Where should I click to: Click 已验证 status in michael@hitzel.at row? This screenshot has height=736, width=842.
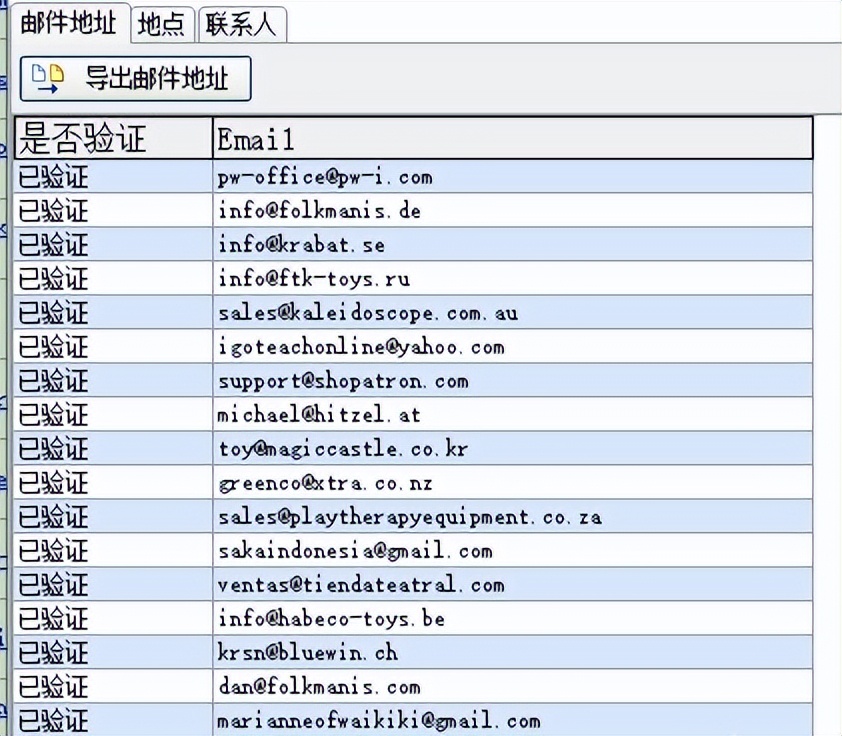(53, 415)
